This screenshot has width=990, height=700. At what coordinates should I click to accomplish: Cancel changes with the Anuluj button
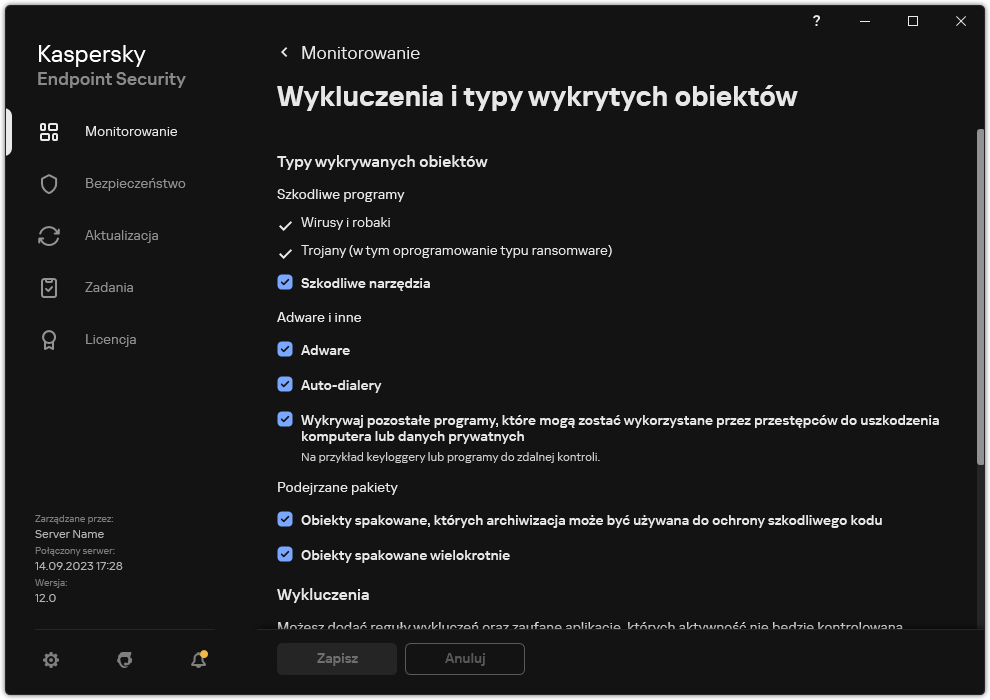(x=464, y=659)
